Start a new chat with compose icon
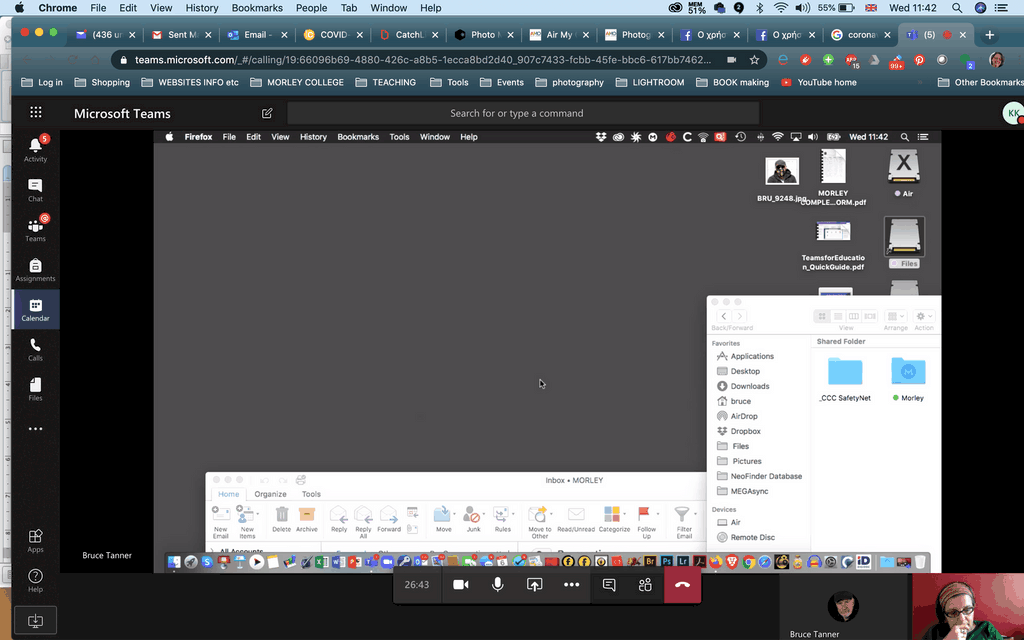This screenshot has width=1024, height=640. pos(267,113)
